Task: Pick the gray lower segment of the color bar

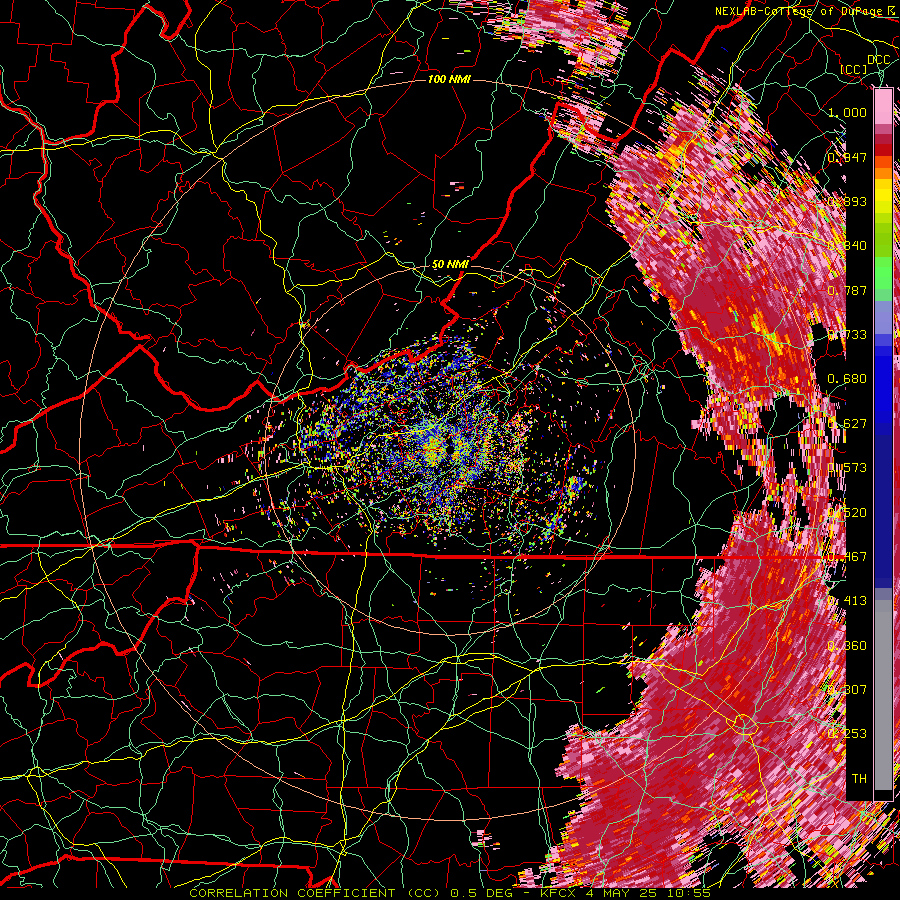Action: tap(883, 695)
